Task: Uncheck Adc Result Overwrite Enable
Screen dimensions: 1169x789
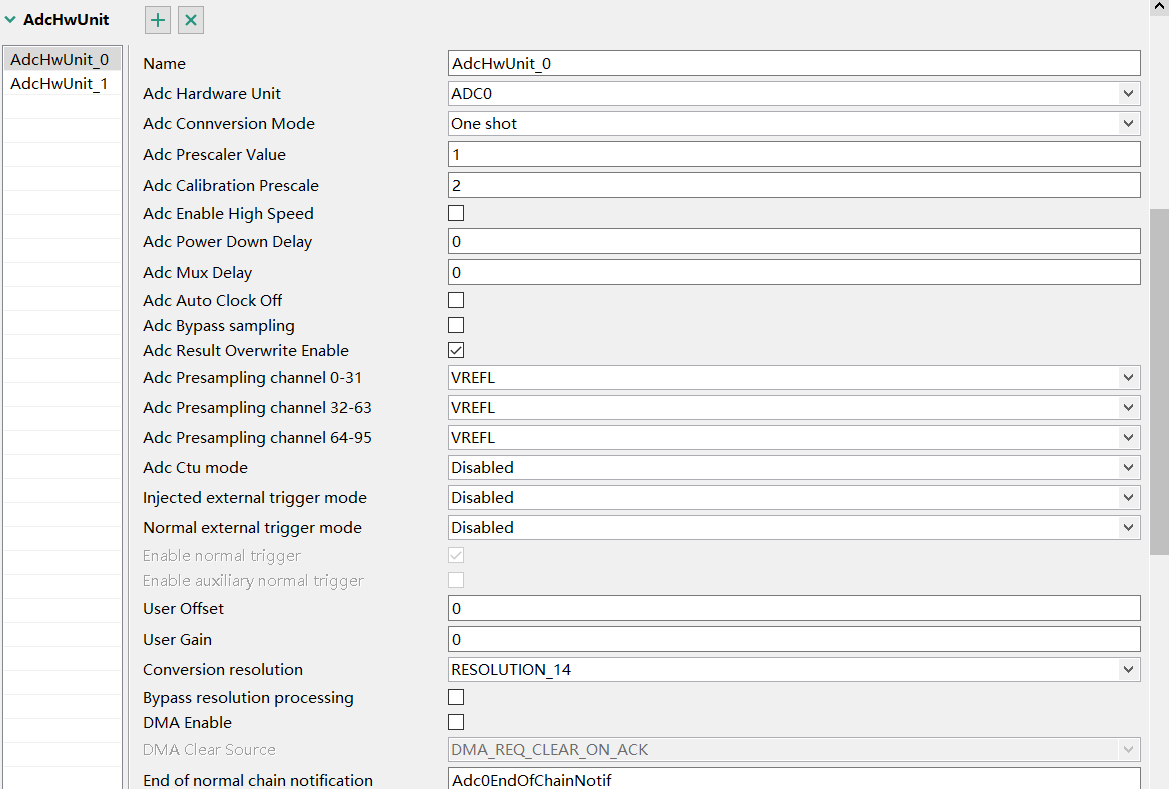Action: tap(456, 349)
